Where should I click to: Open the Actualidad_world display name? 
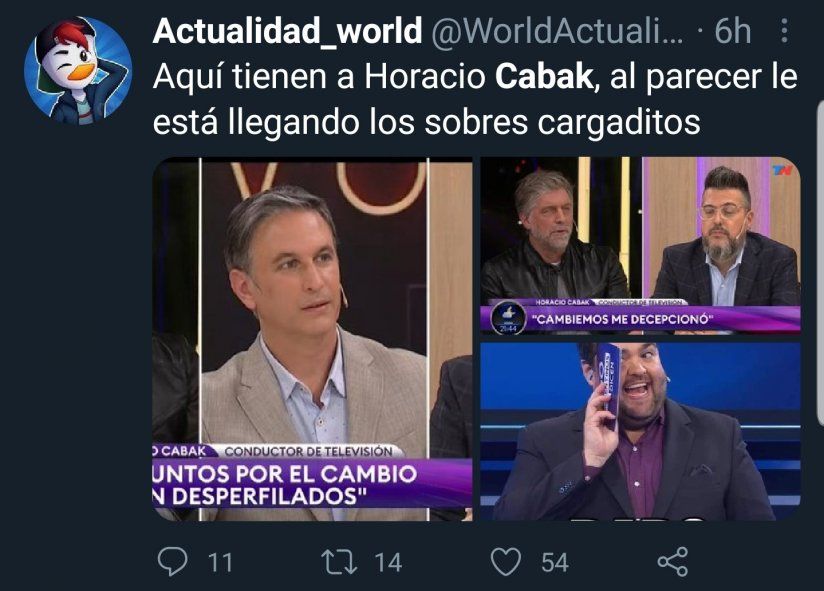(x=287, y=31)
